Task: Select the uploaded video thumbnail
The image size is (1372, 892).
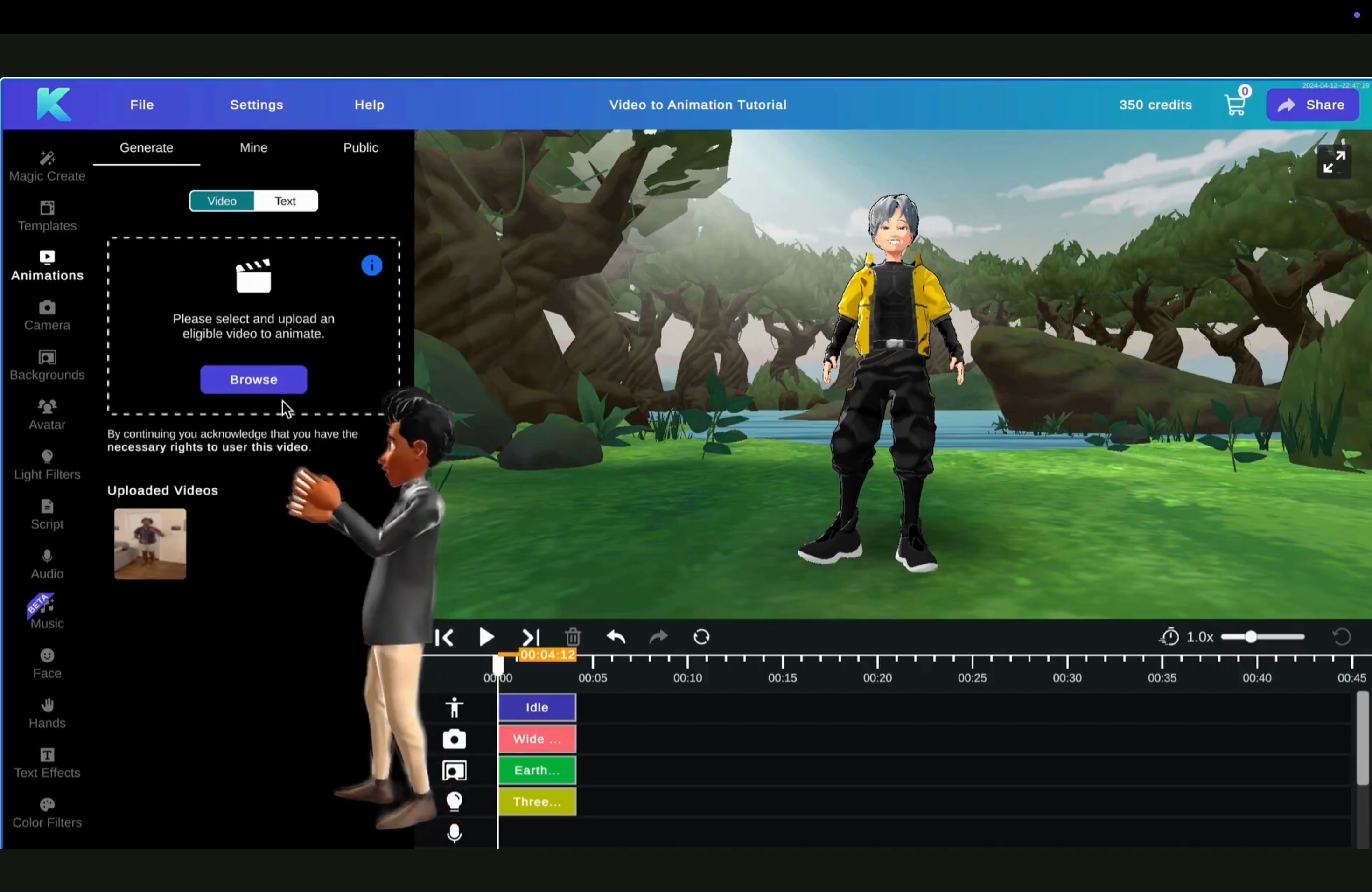Action: pos(150,544)
